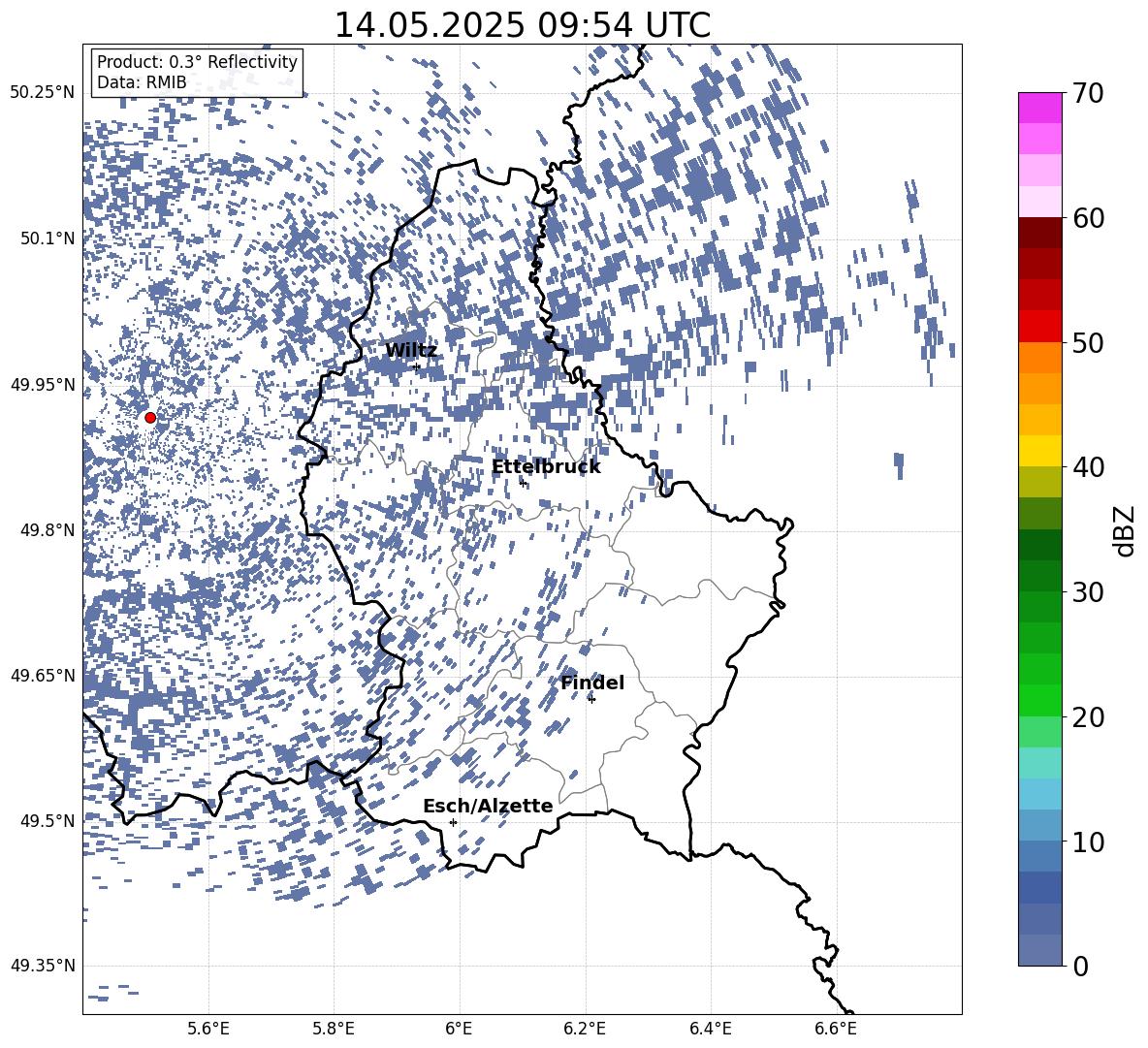Viewport: 1148px width, 1048px height.
Task: Click the 6°E longitude label
Action: [x=459, y=1029]
